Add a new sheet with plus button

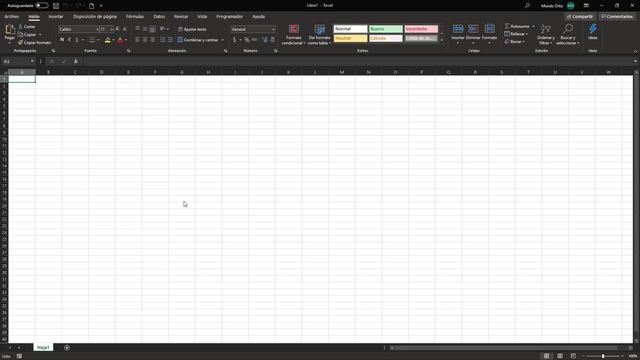67,348
